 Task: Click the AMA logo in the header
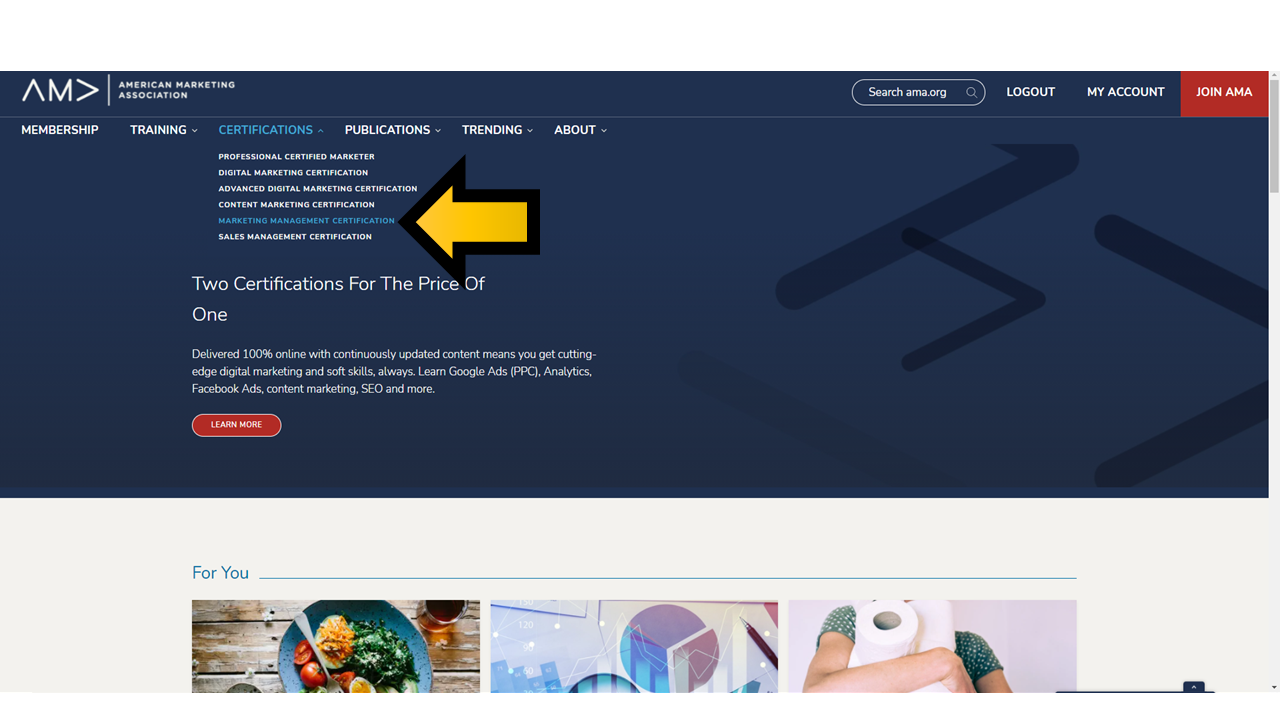click(128, 90)
